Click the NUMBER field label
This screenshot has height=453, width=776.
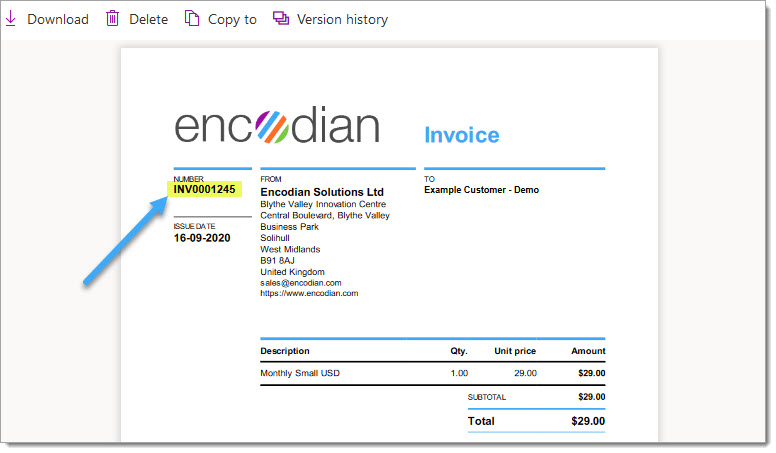[189, 179]
